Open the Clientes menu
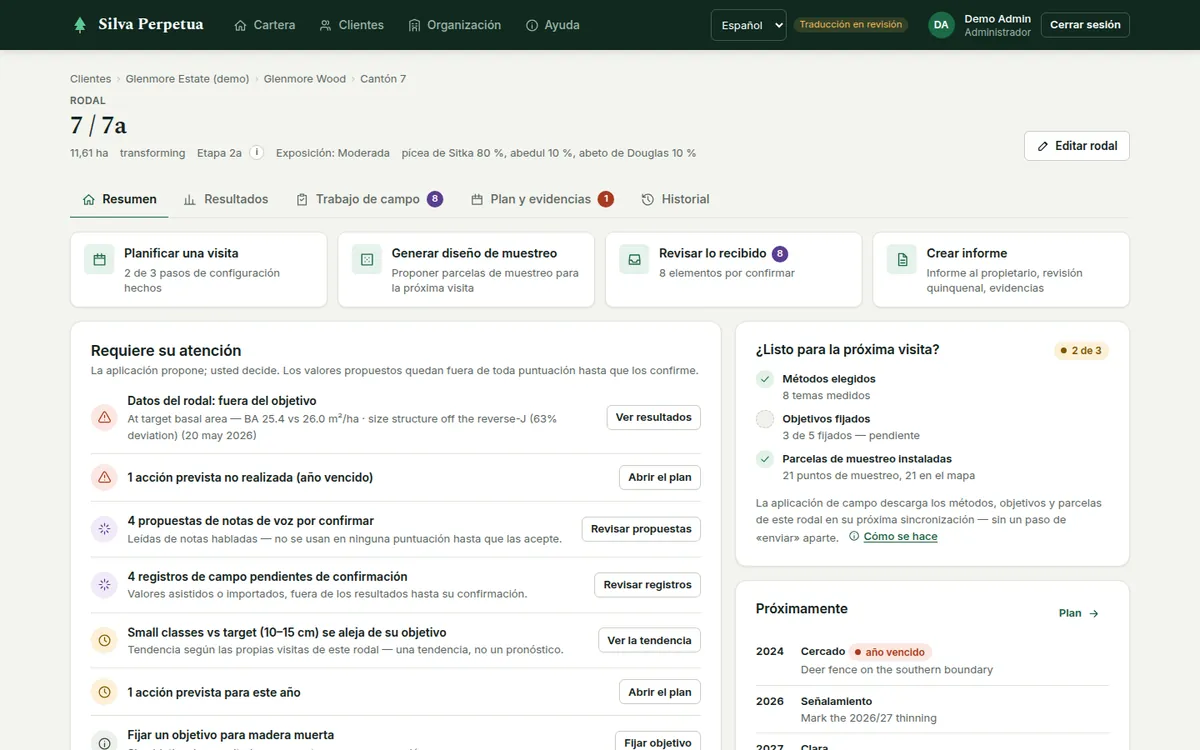 pyautogui.click(x=351, y=25)
